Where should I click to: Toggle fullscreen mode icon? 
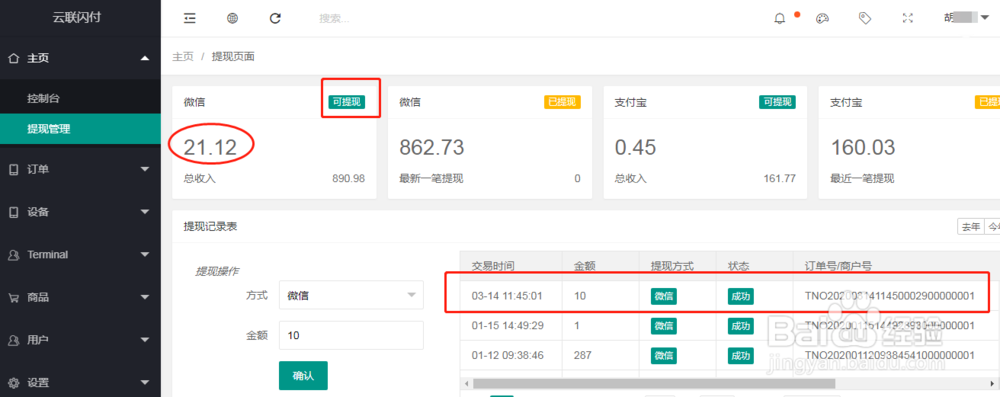point(908,19)
